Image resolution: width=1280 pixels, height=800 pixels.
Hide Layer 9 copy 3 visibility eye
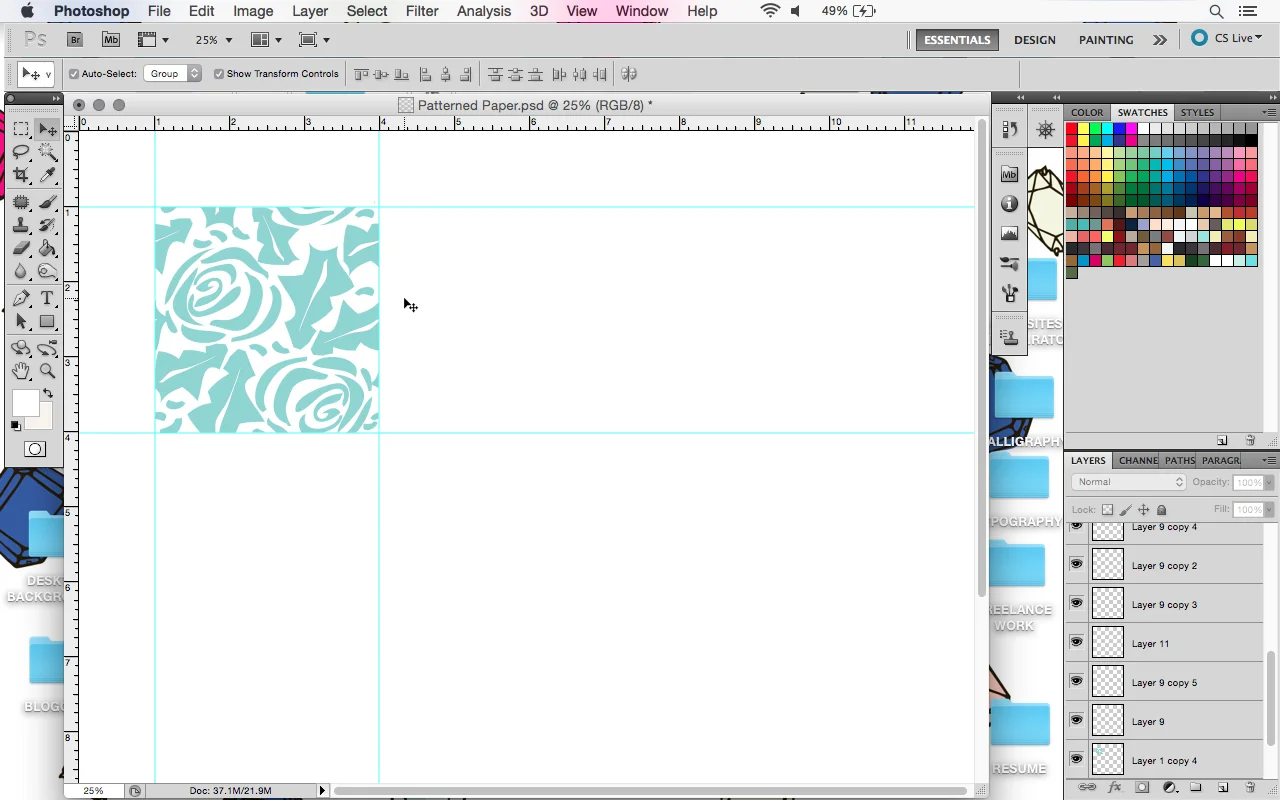point(1076,604)
